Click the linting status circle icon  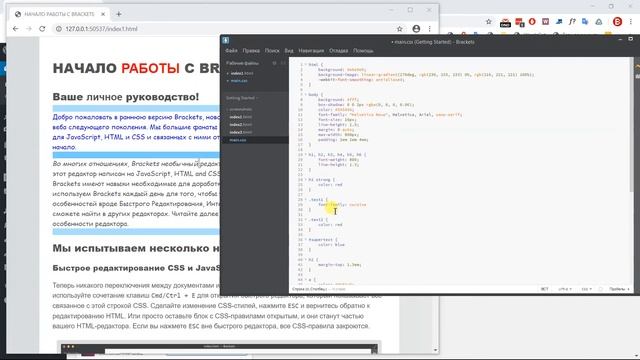coord(600,289)
